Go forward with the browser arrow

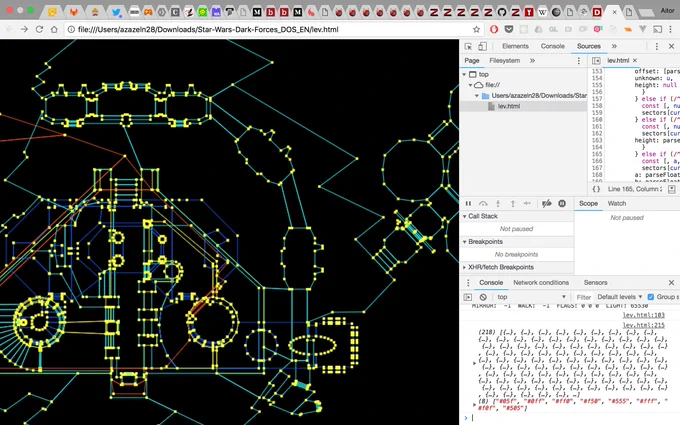click(x=24, y=29)
